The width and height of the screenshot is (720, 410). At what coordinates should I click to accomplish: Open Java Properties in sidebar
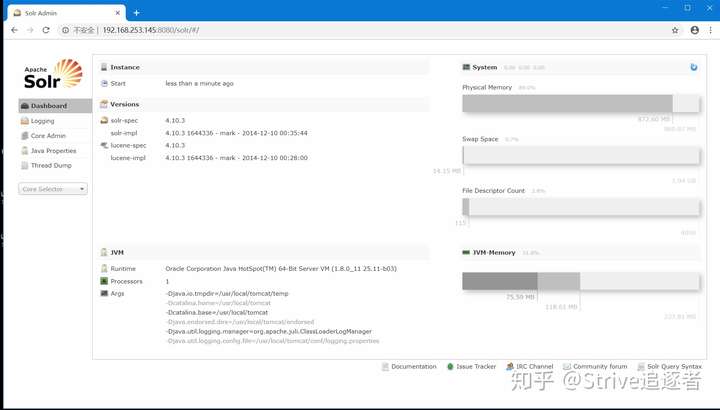pos(55,151)
